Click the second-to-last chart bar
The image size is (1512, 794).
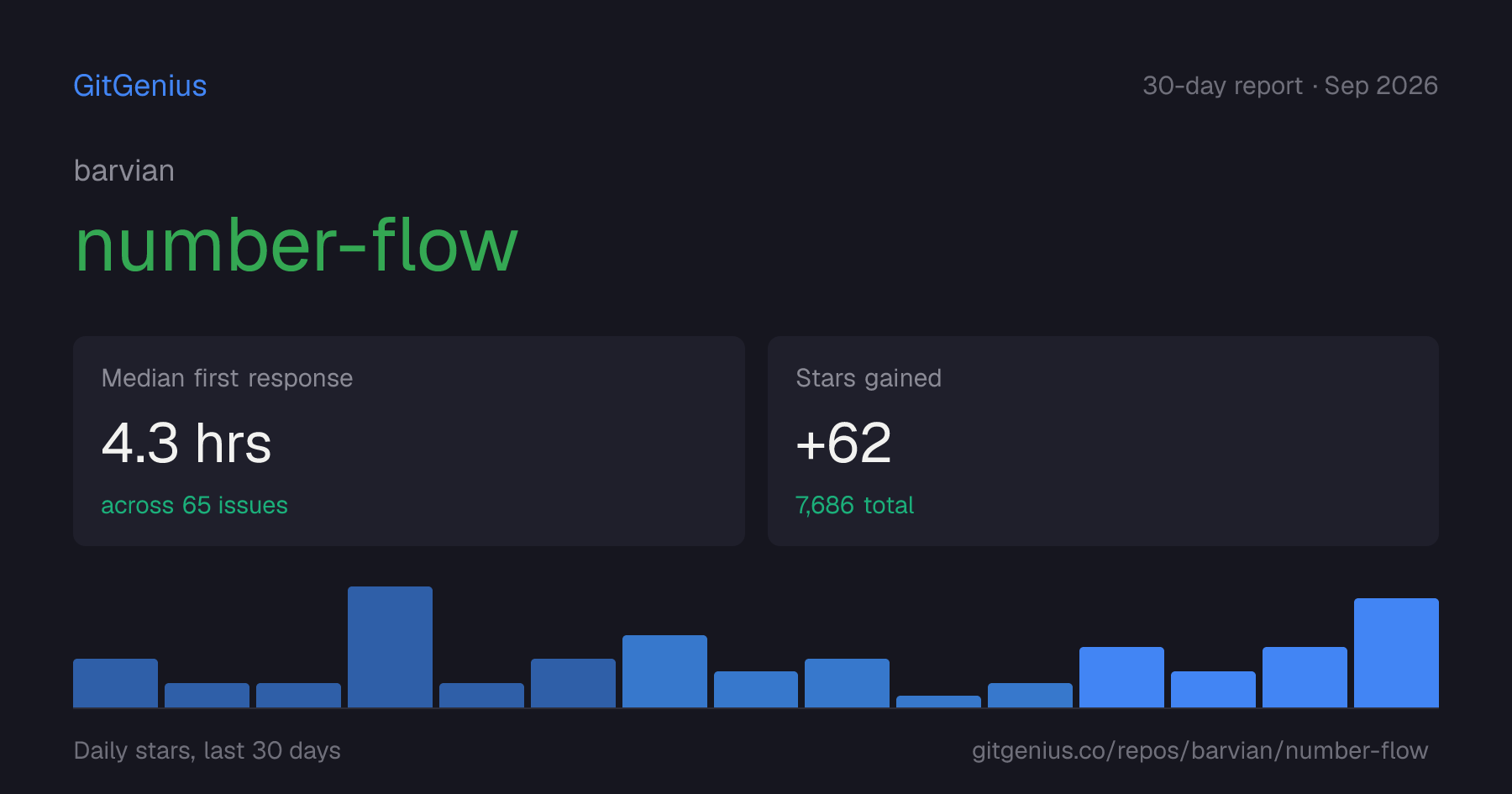[x=1305, y=677]
